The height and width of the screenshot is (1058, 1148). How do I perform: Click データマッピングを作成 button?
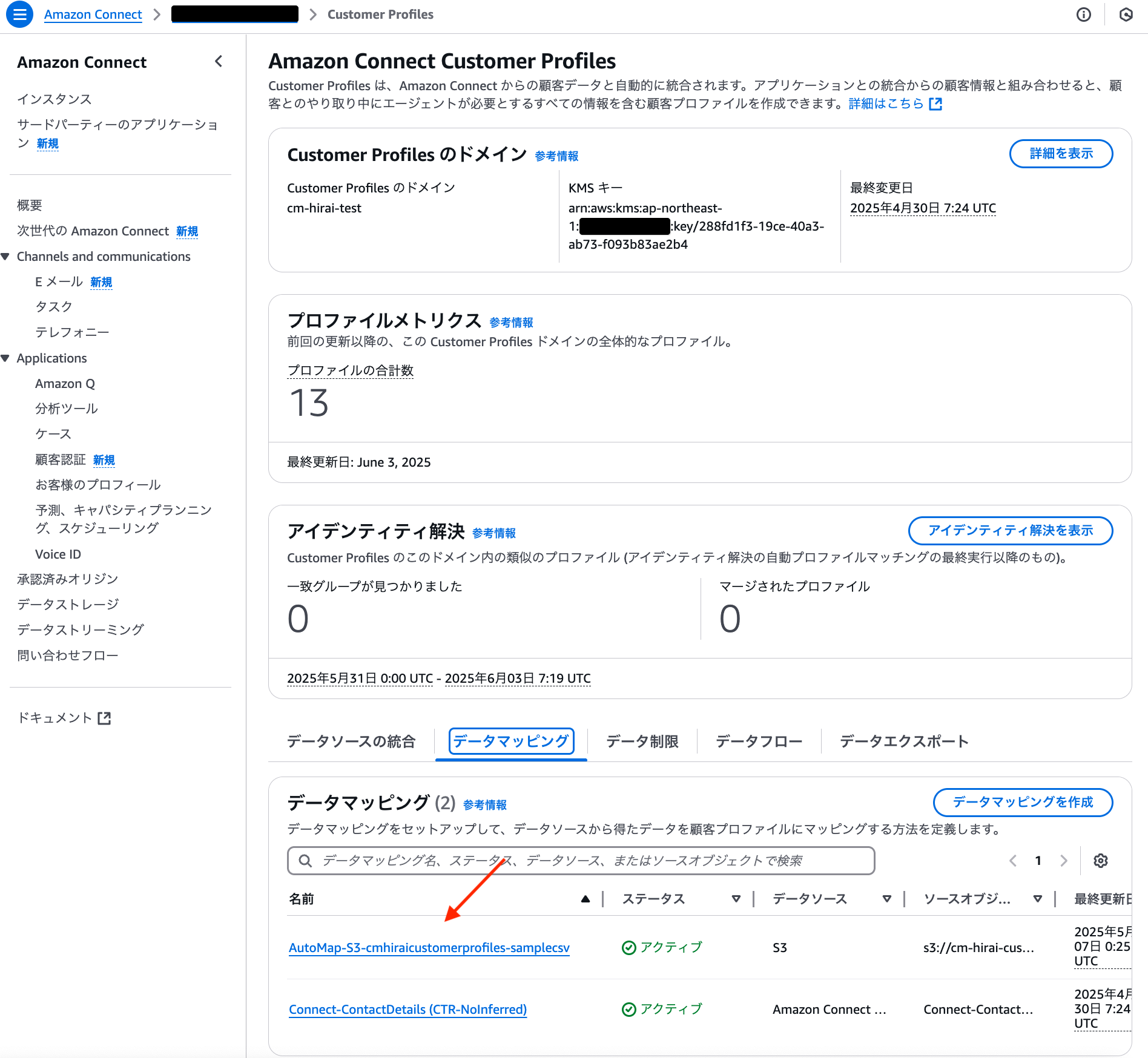(1023, 803)
